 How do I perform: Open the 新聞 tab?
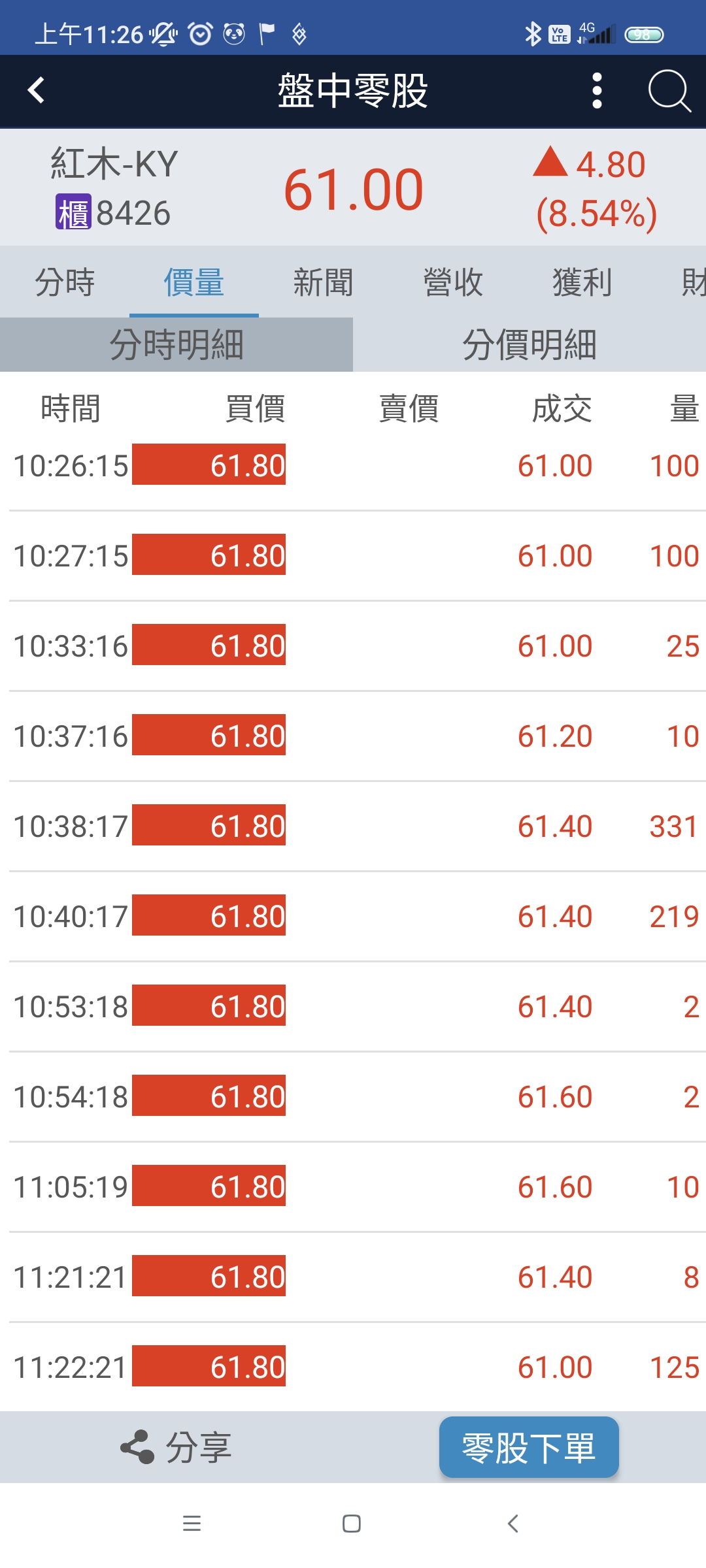[x=323, y=282]
